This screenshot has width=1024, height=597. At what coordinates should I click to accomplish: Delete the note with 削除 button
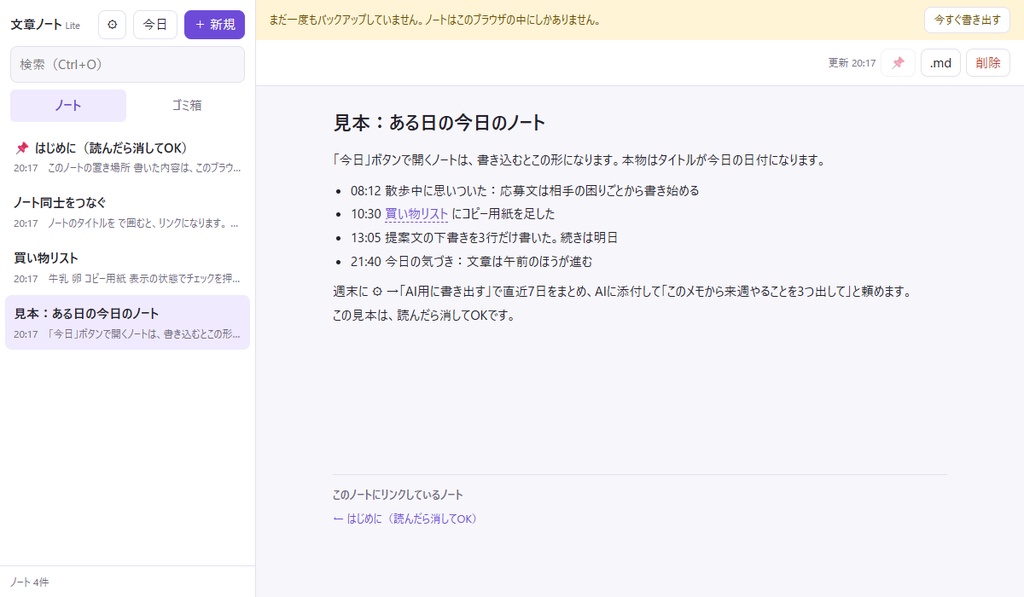point(987,63)
